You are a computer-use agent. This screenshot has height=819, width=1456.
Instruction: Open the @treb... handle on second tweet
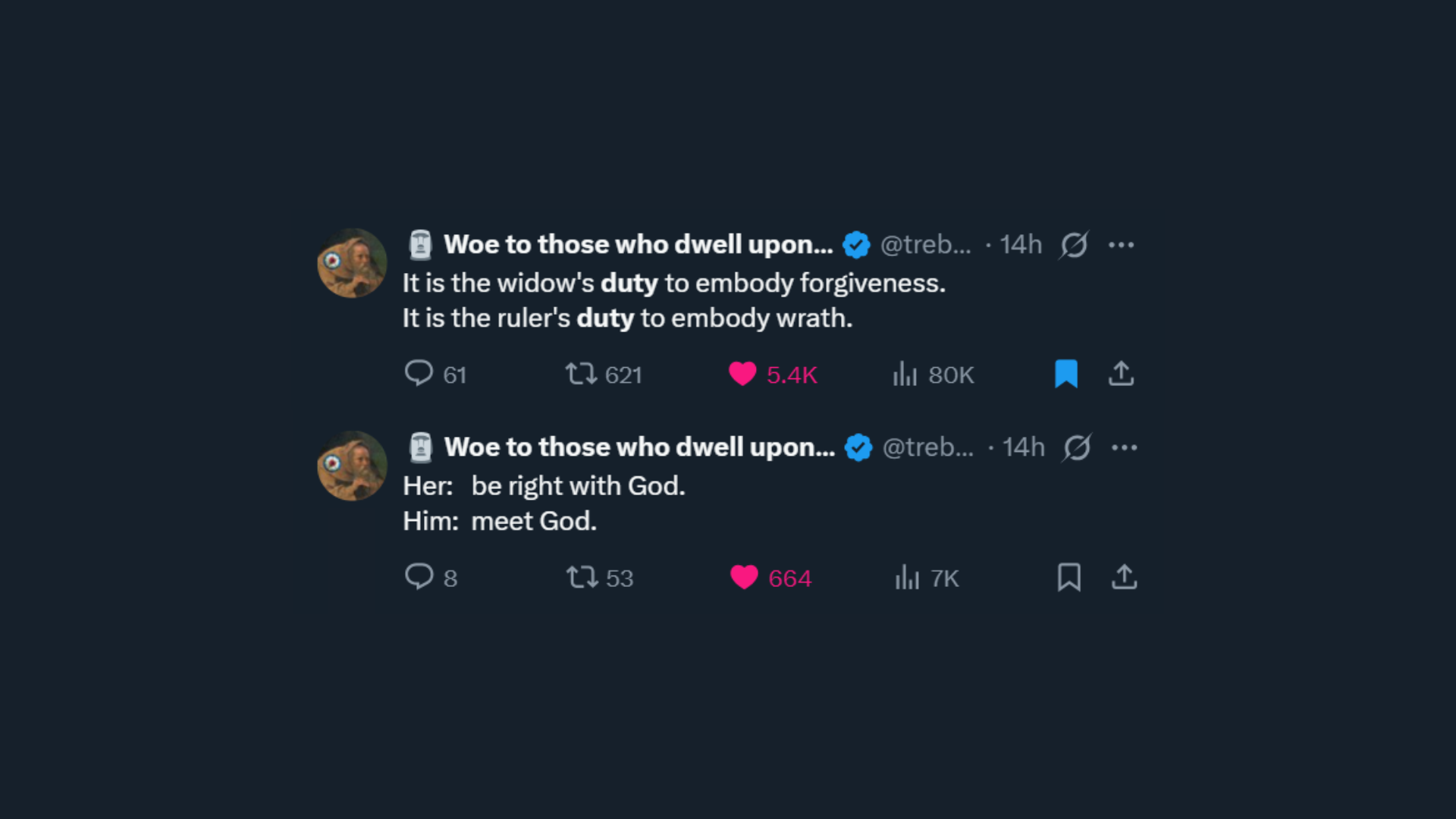[x=928, y=447]
